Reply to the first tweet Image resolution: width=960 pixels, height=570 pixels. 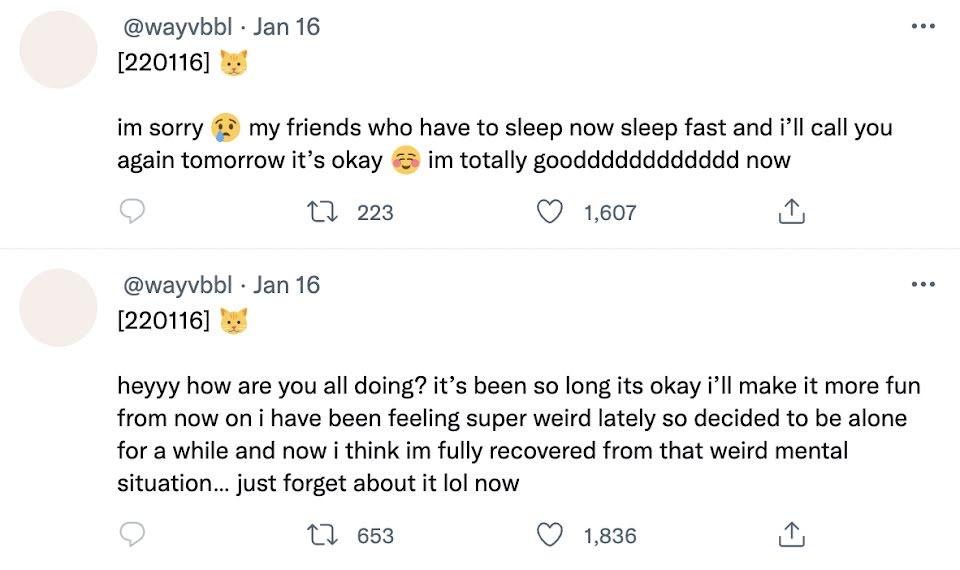[133, 212]
